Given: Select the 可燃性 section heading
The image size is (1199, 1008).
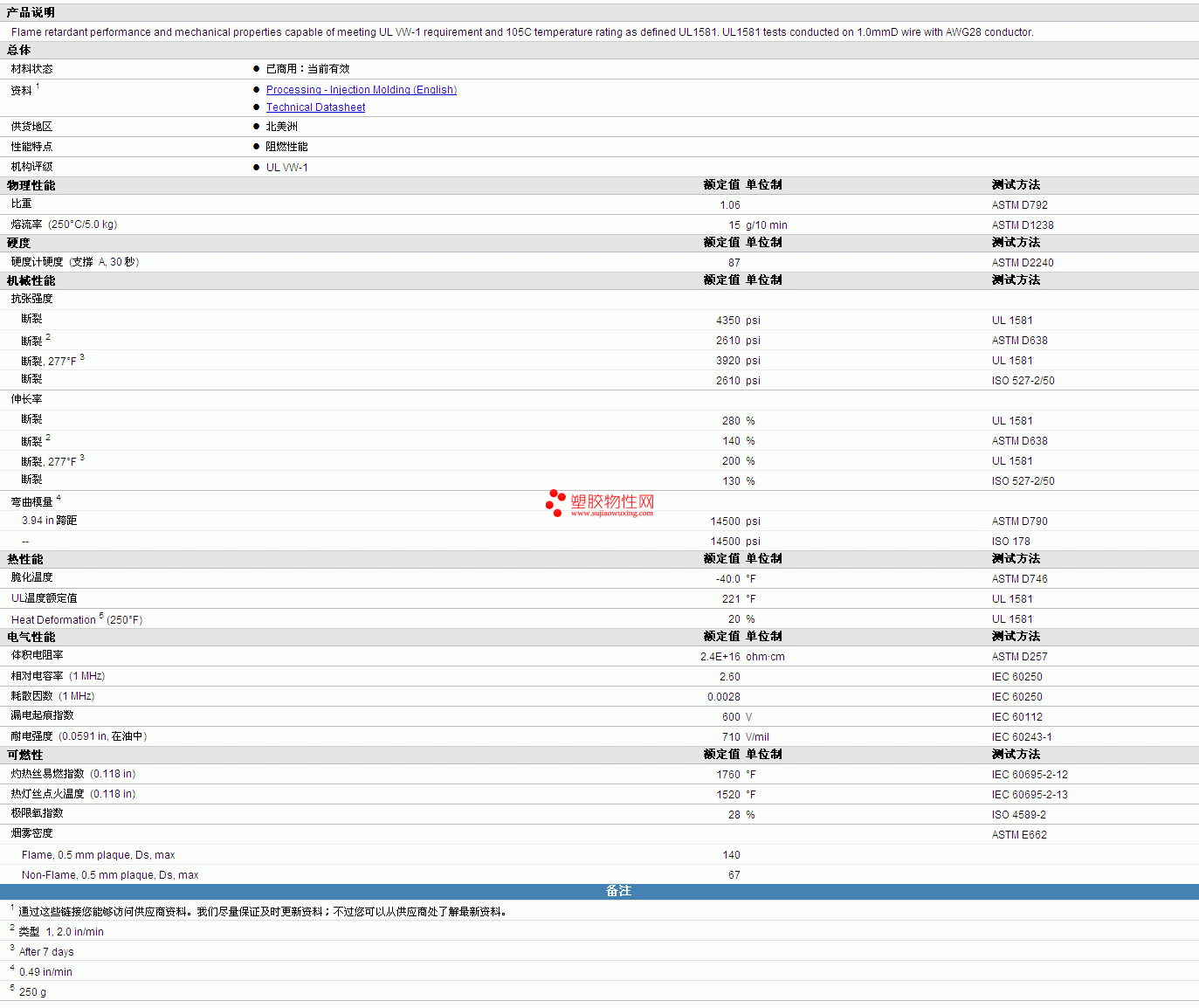Looking at the screenshot, I should [25, 755].
